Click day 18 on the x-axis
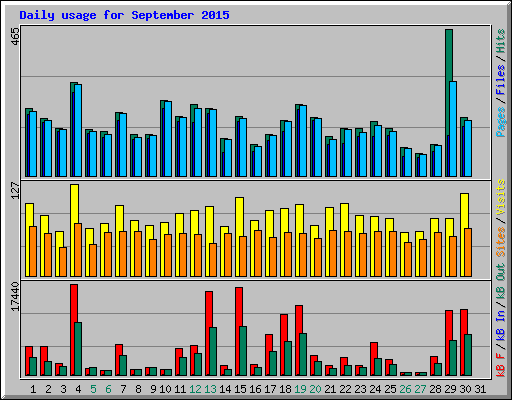 pos(285,389)
